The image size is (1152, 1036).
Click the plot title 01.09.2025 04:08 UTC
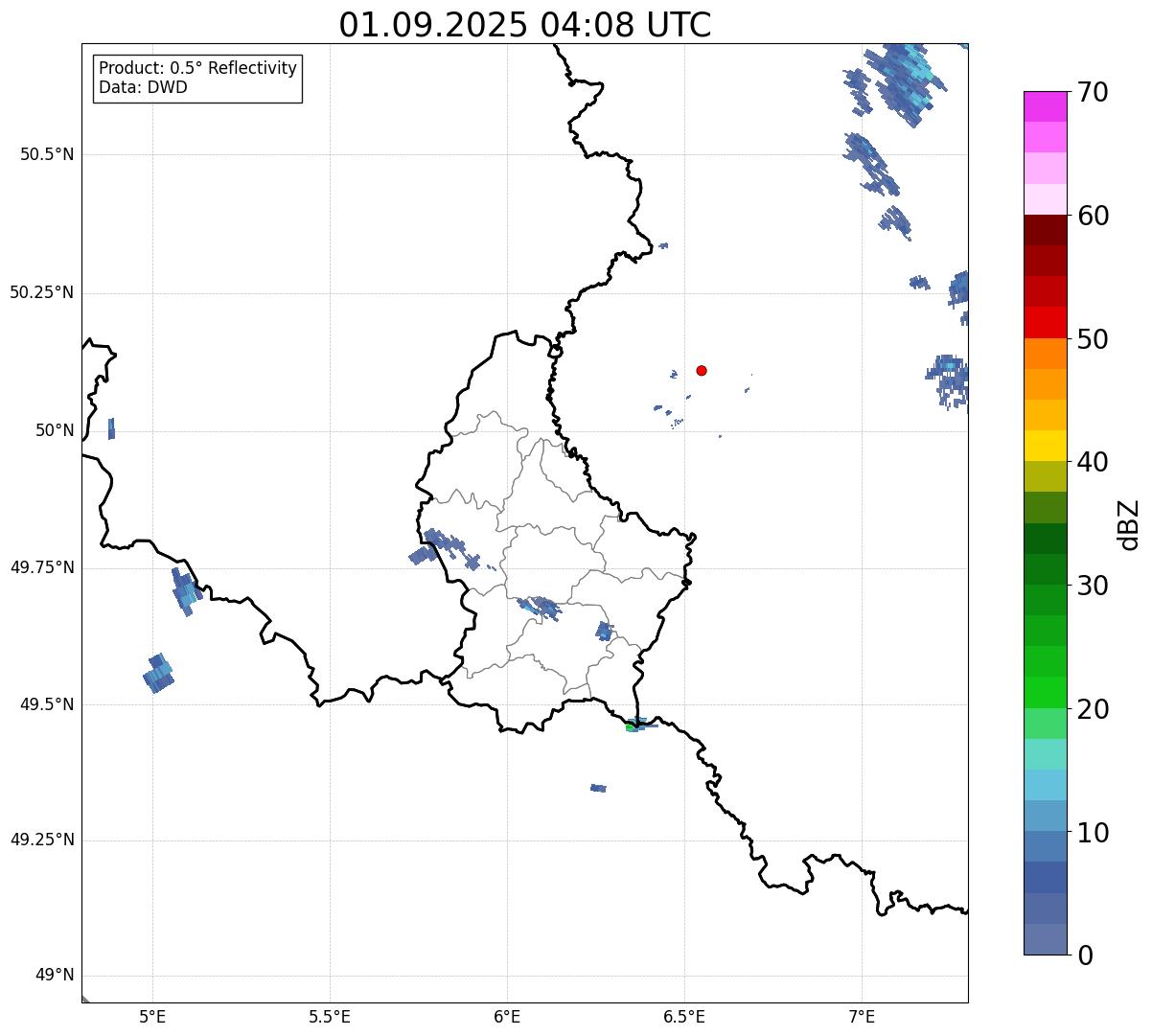[525, 25]
